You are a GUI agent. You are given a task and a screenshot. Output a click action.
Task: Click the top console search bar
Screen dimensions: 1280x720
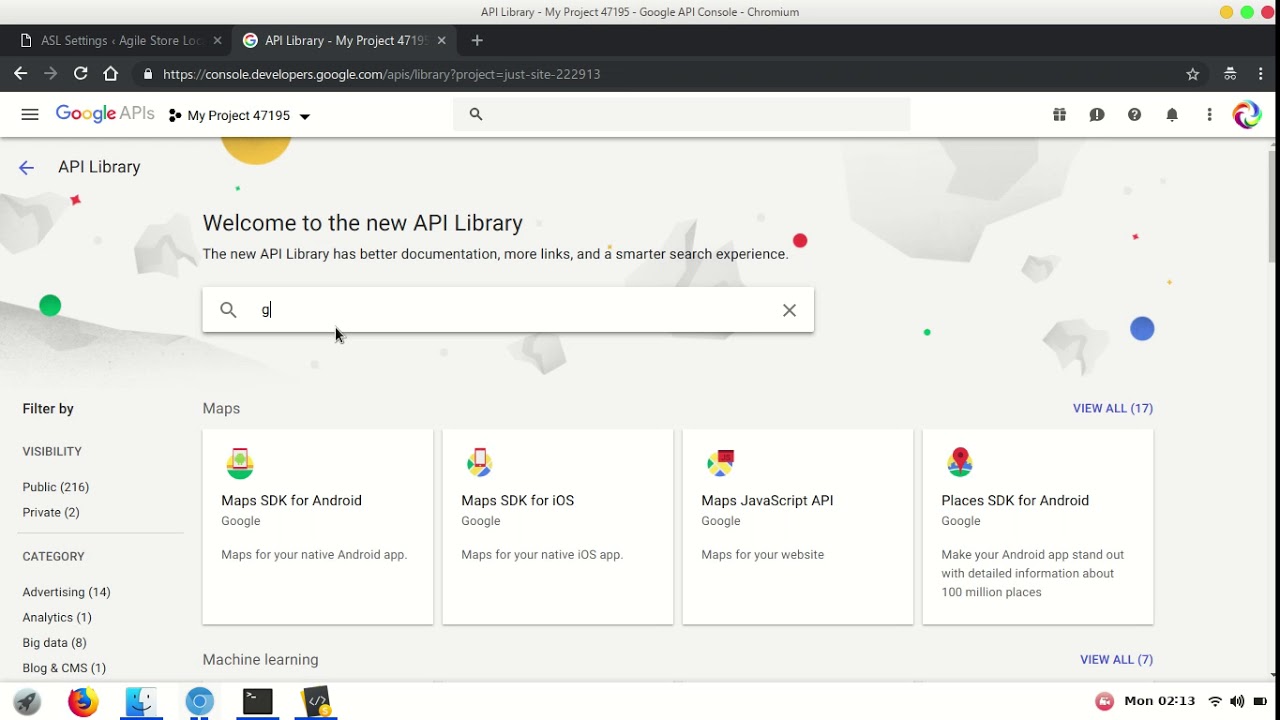click(682, 114)
